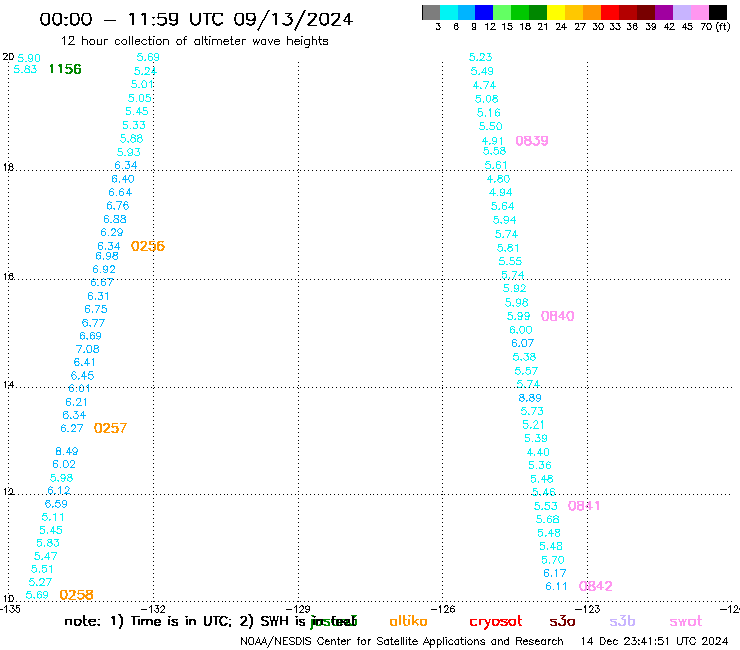The height and width of the screenshot is (650, 740).
Task: Click the yellow 24 ft legend swatch
Action: [556, 12]
